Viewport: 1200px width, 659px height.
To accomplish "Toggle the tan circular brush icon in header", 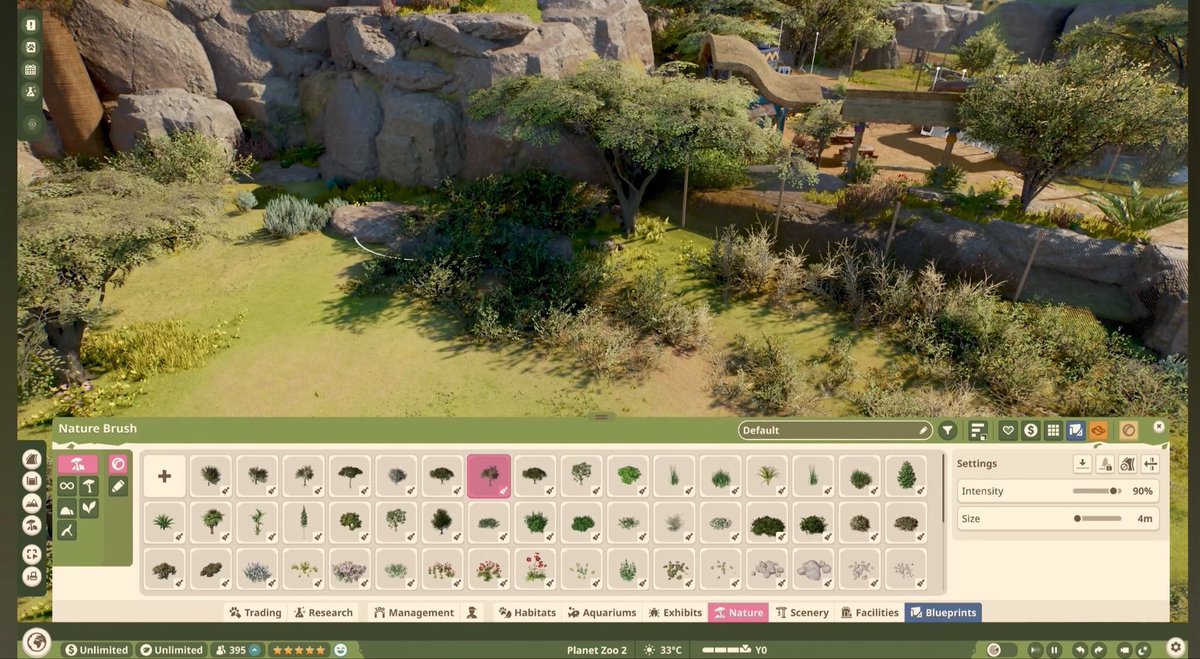I will [x=1128, y=430].
